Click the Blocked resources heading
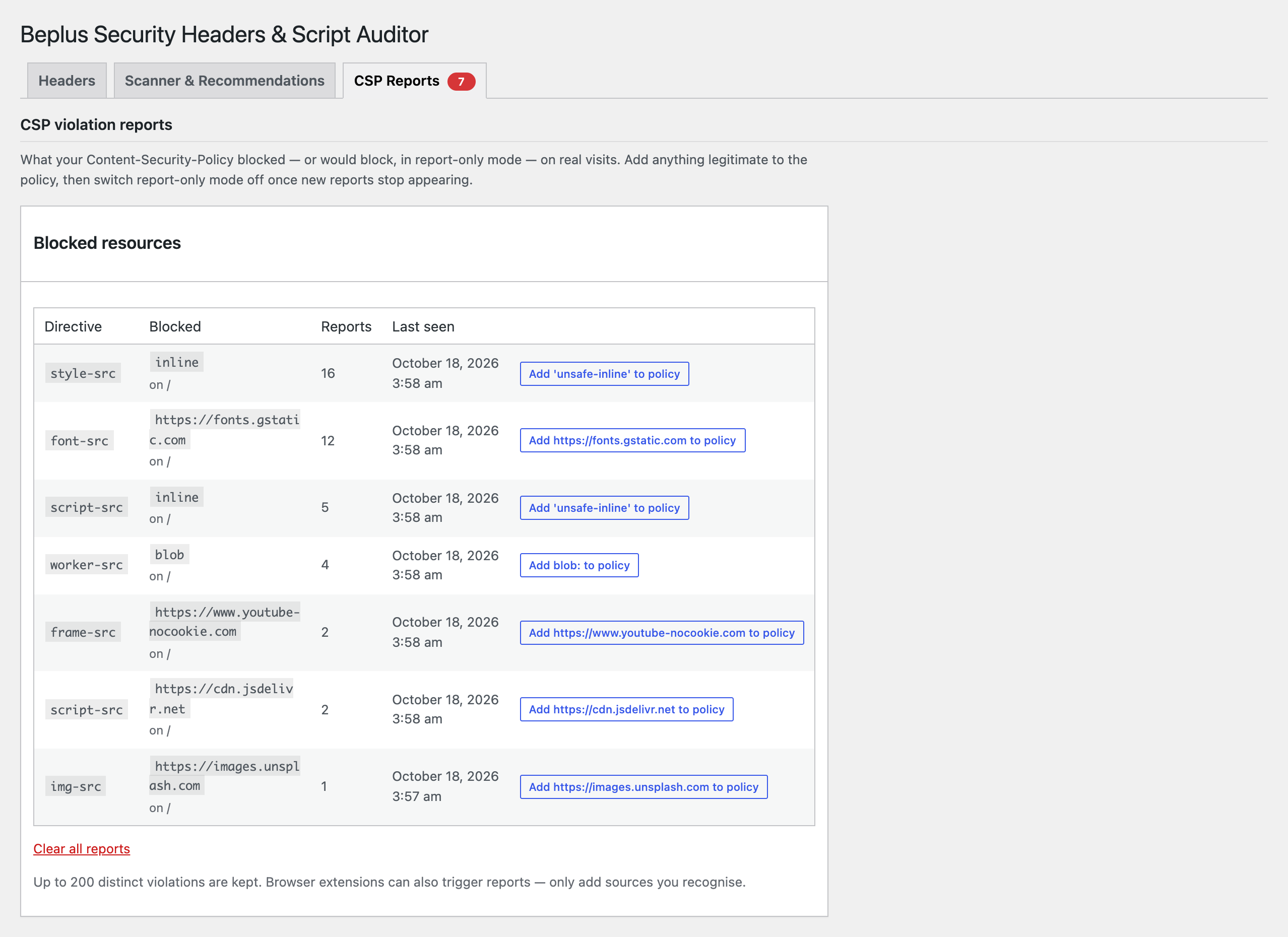 [x=107, y=243]
